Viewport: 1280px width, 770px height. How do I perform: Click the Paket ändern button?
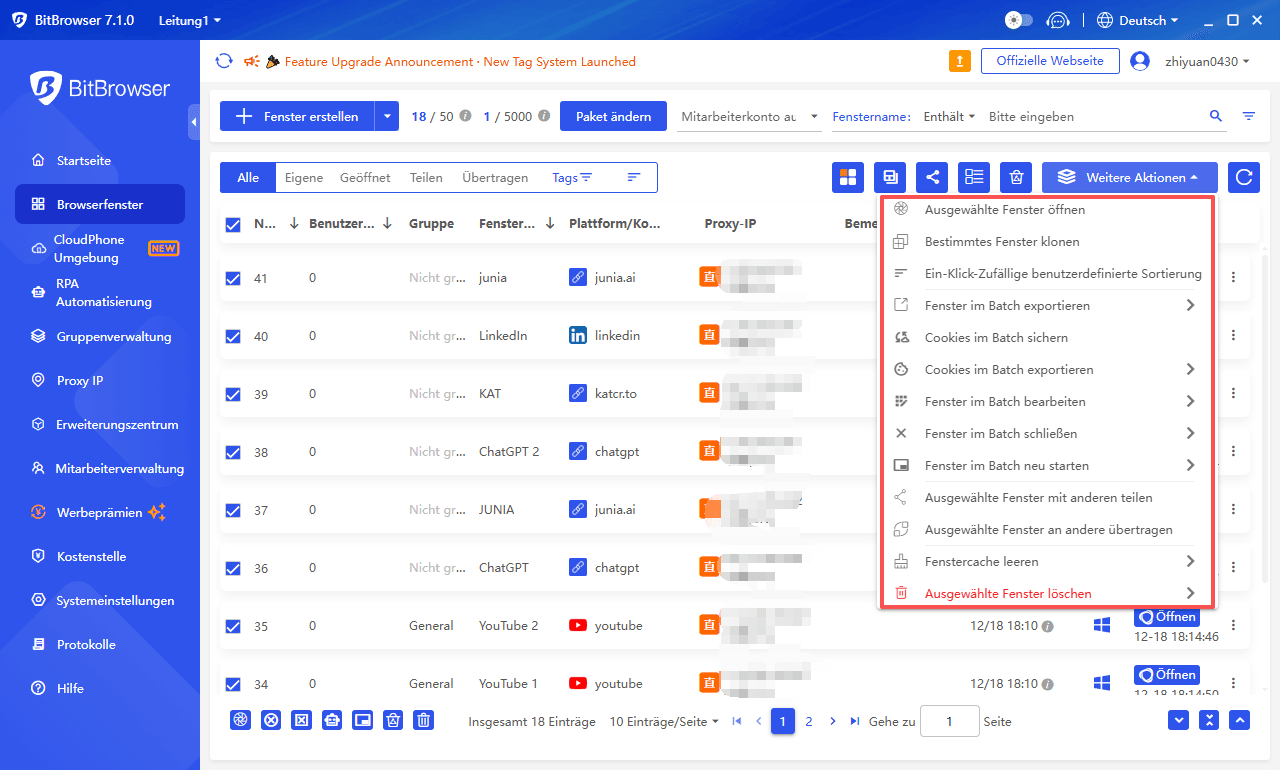click(614, 116)
